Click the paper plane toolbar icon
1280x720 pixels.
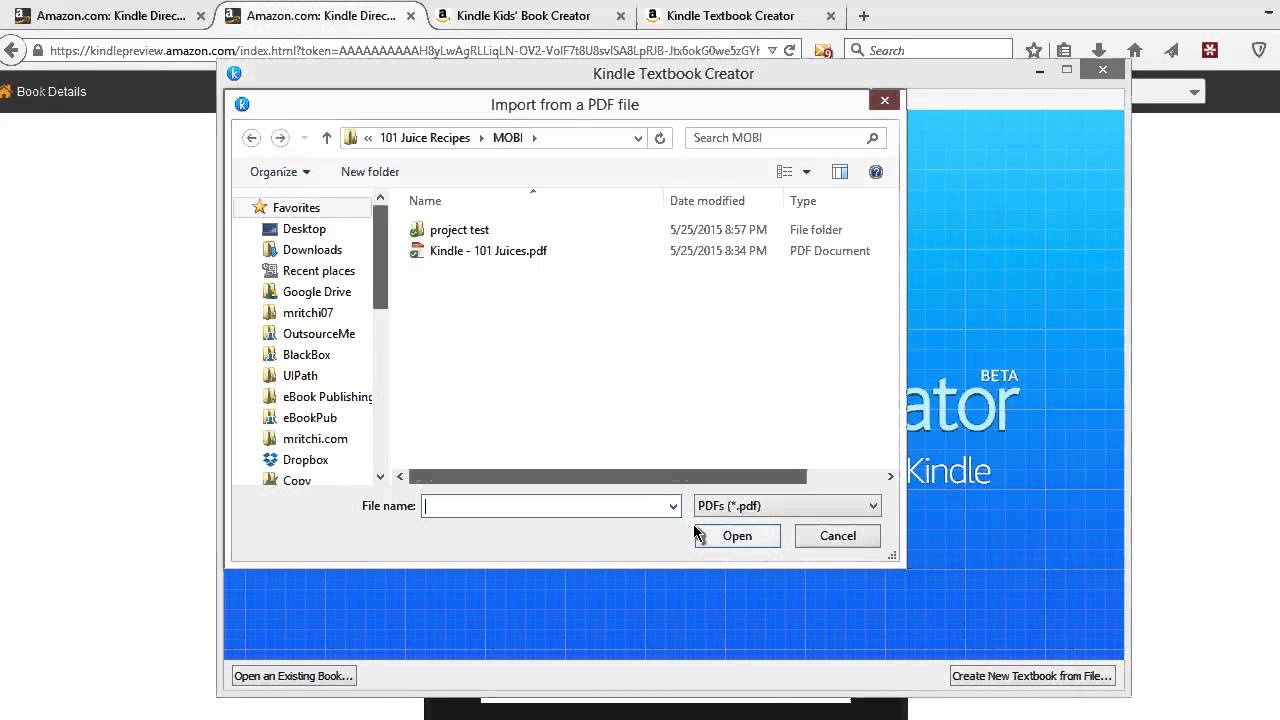[1171, 50]
